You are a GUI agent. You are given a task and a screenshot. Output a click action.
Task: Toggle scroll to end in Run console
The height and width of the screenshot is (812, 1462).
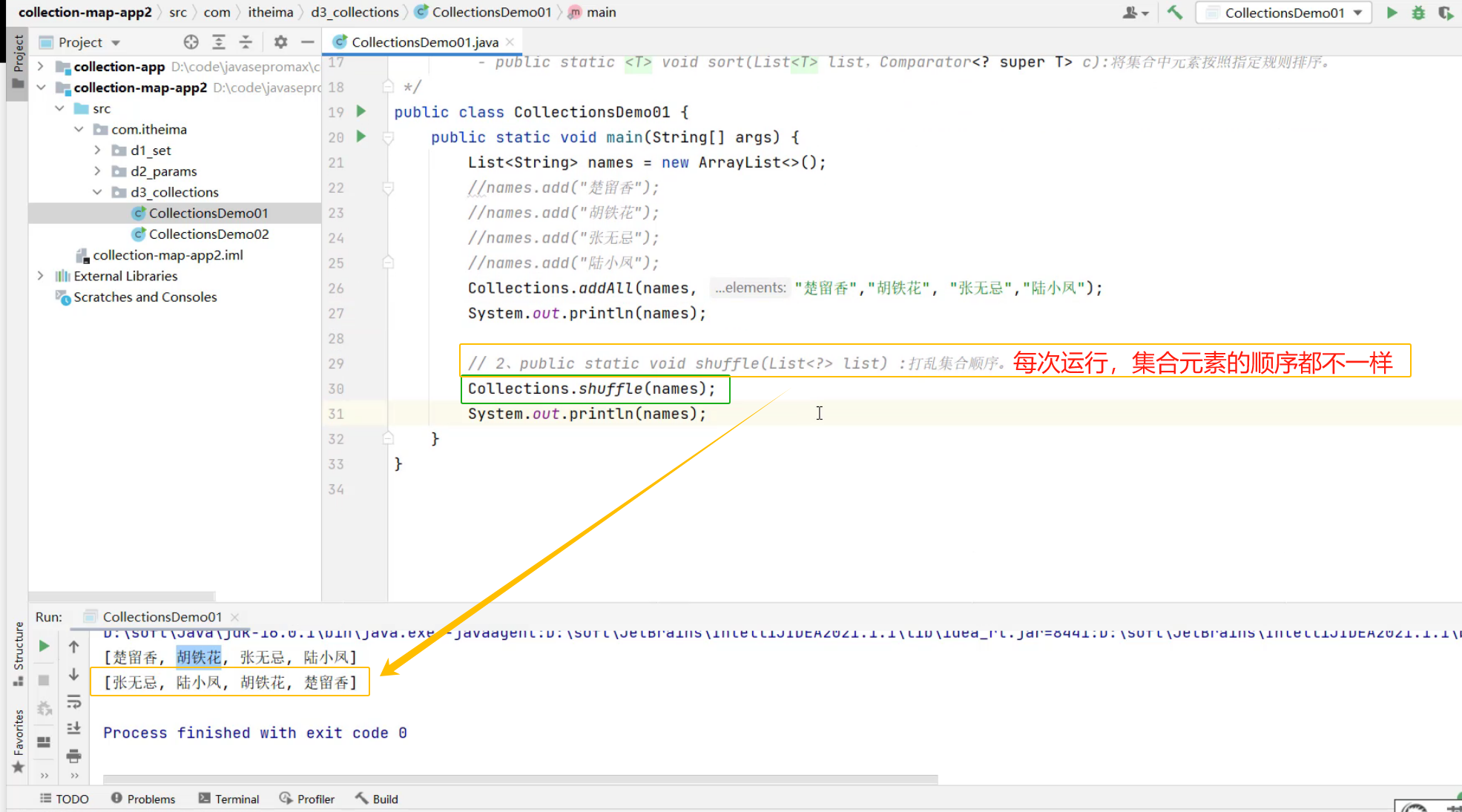pyautogui.click(x=73, y=728)
